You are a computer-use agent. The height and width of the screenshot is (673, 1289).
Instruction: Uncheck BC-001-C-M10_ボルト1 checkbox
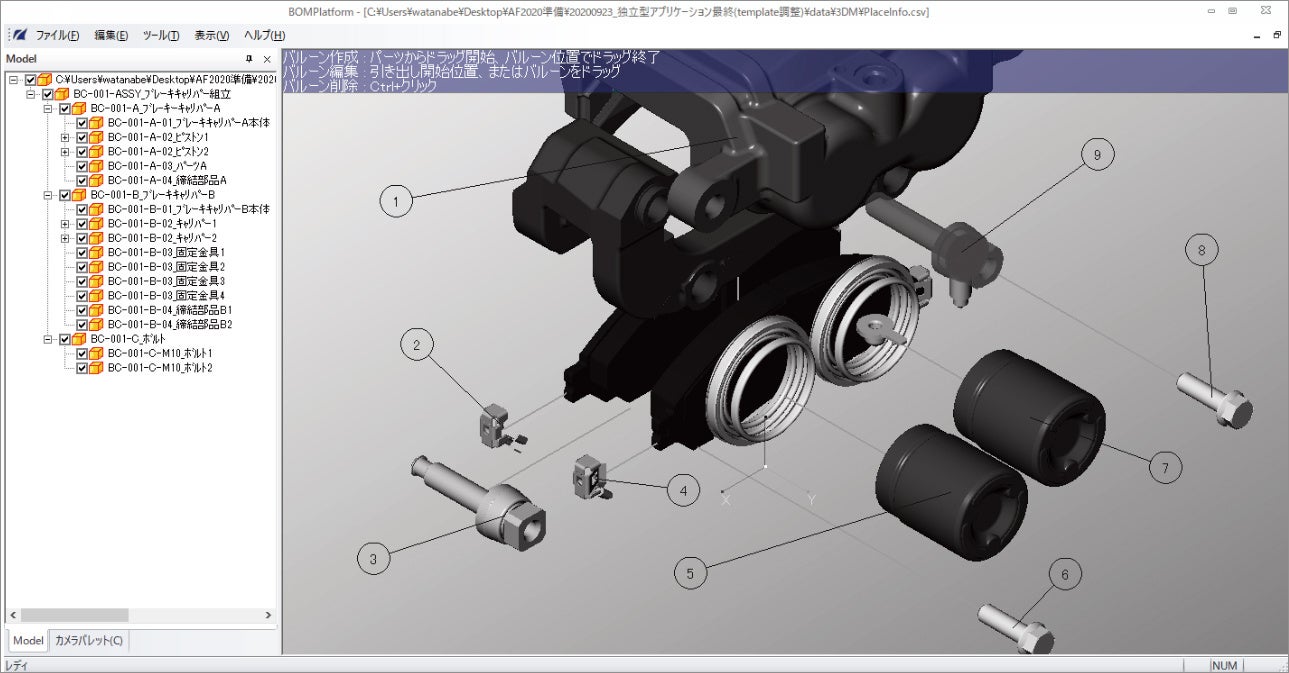[x=82, y=354]
